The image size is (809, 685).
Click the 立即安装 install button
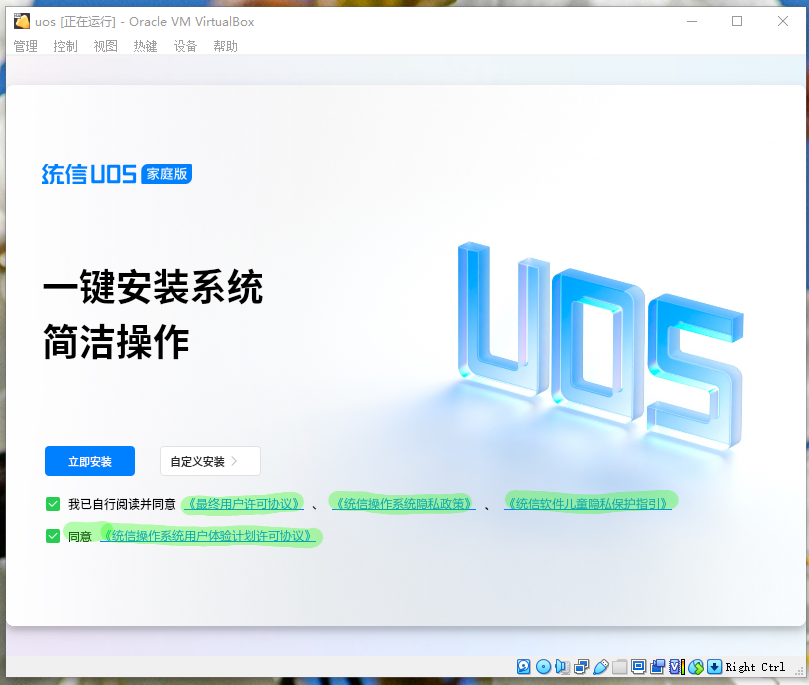coord(89,461)
